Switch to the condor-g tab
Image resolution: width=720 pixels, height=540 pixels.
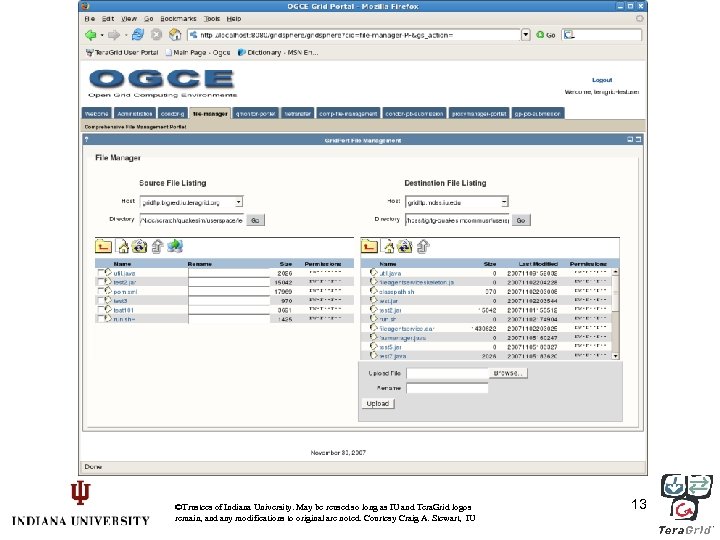tap(173, 113)
